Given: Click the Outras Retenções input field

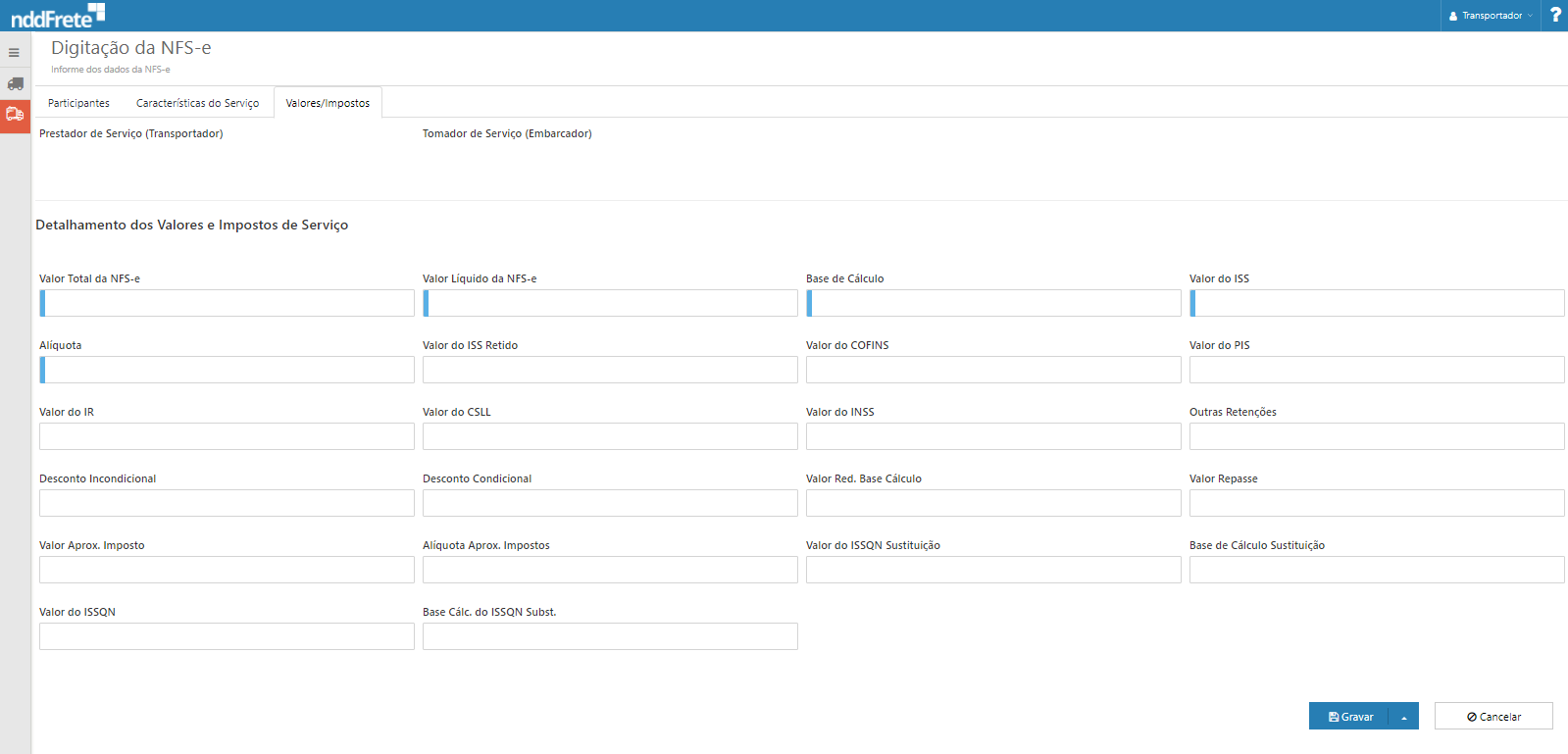Looking at the screenshot, I should [1376, 436].
